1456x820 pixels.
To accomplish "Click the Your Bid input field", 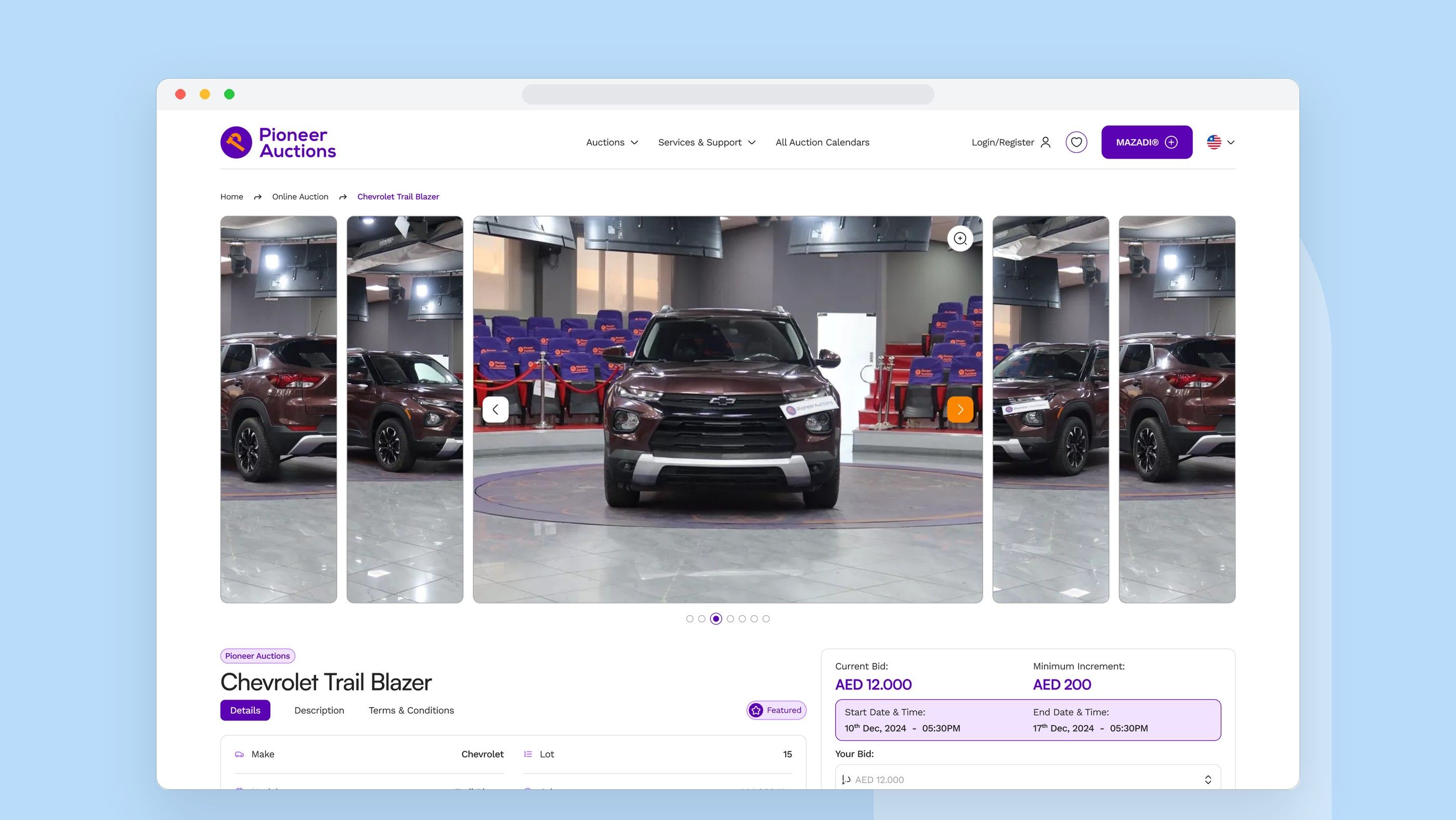I will point(1028,777).
